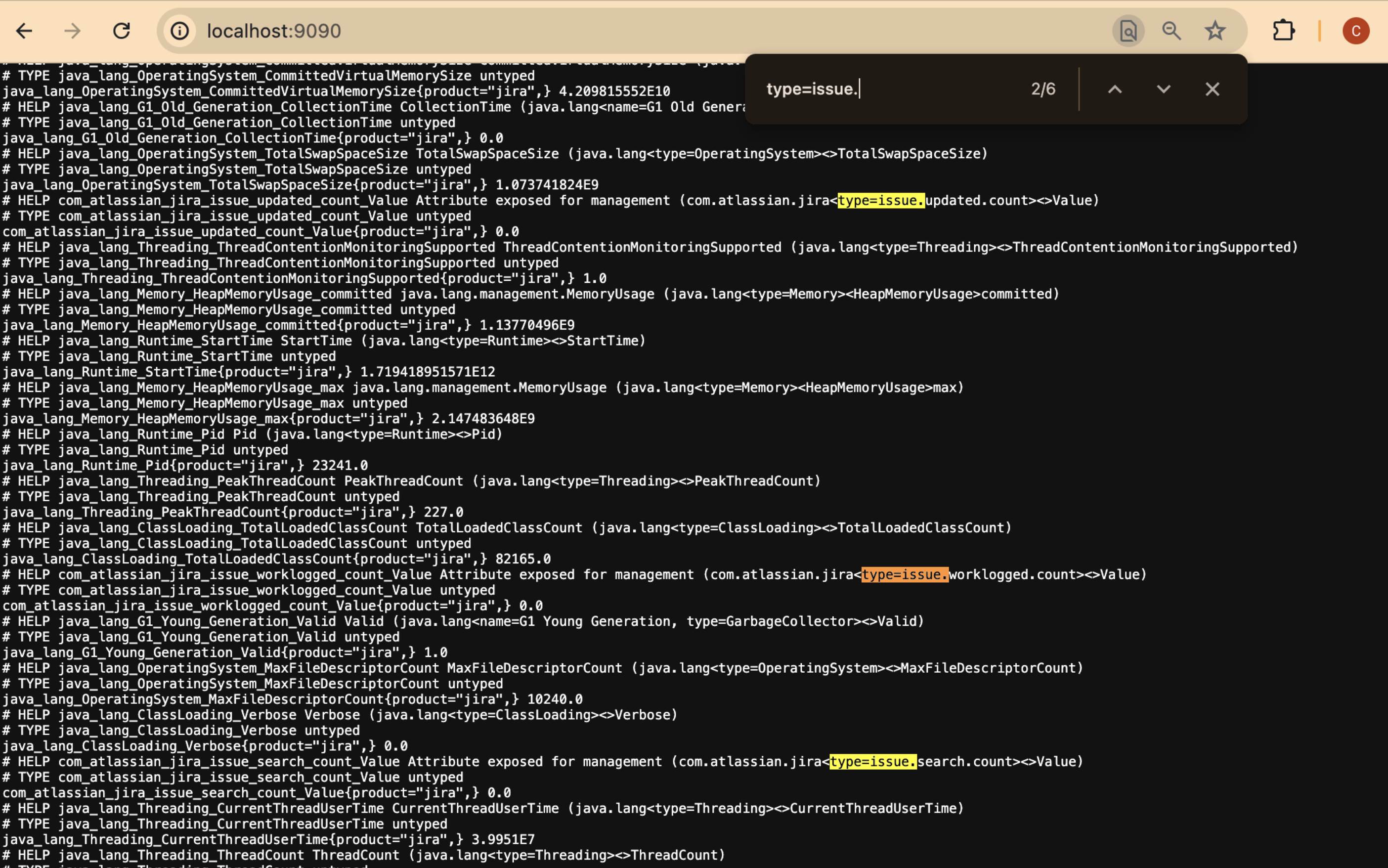Reload the localhost:9090 page
The width and height of the screenshot is (1388, 868).
[121, 31]
